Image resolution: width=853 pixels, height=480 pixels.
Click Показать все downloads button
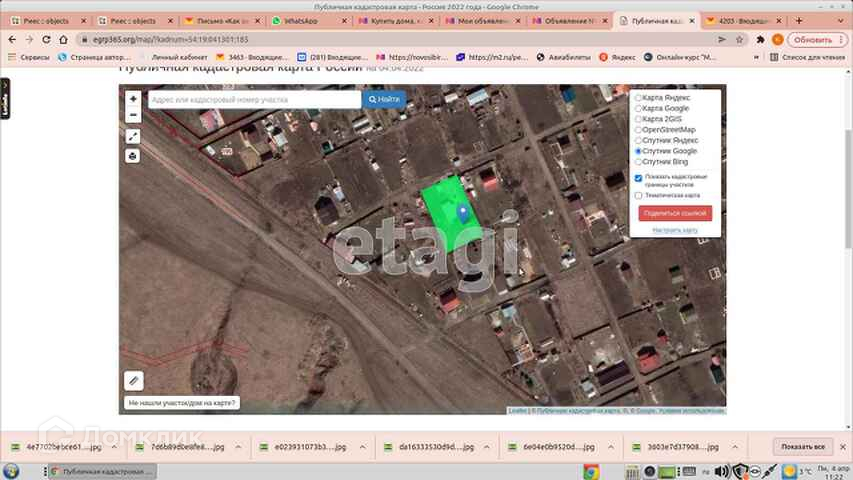click(x=803, y=446)
